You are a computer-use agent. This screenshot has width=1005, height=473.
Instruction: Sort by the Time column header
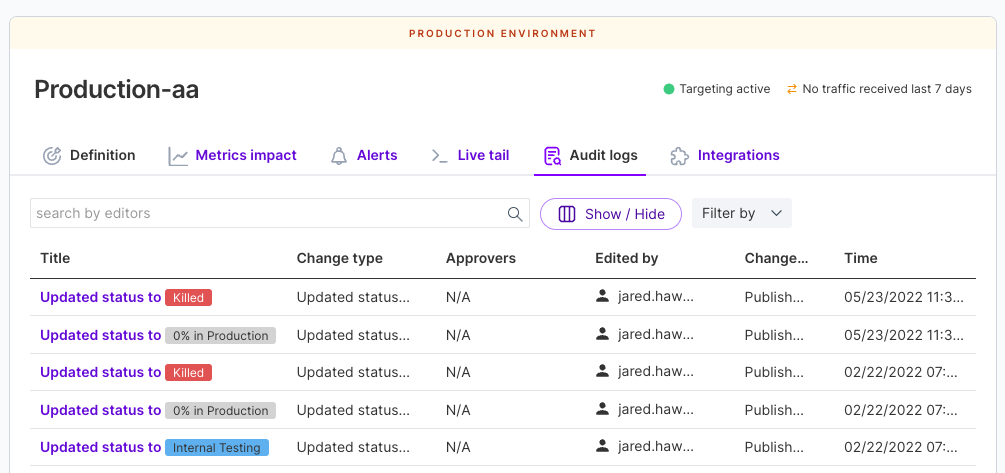point(860,258)
